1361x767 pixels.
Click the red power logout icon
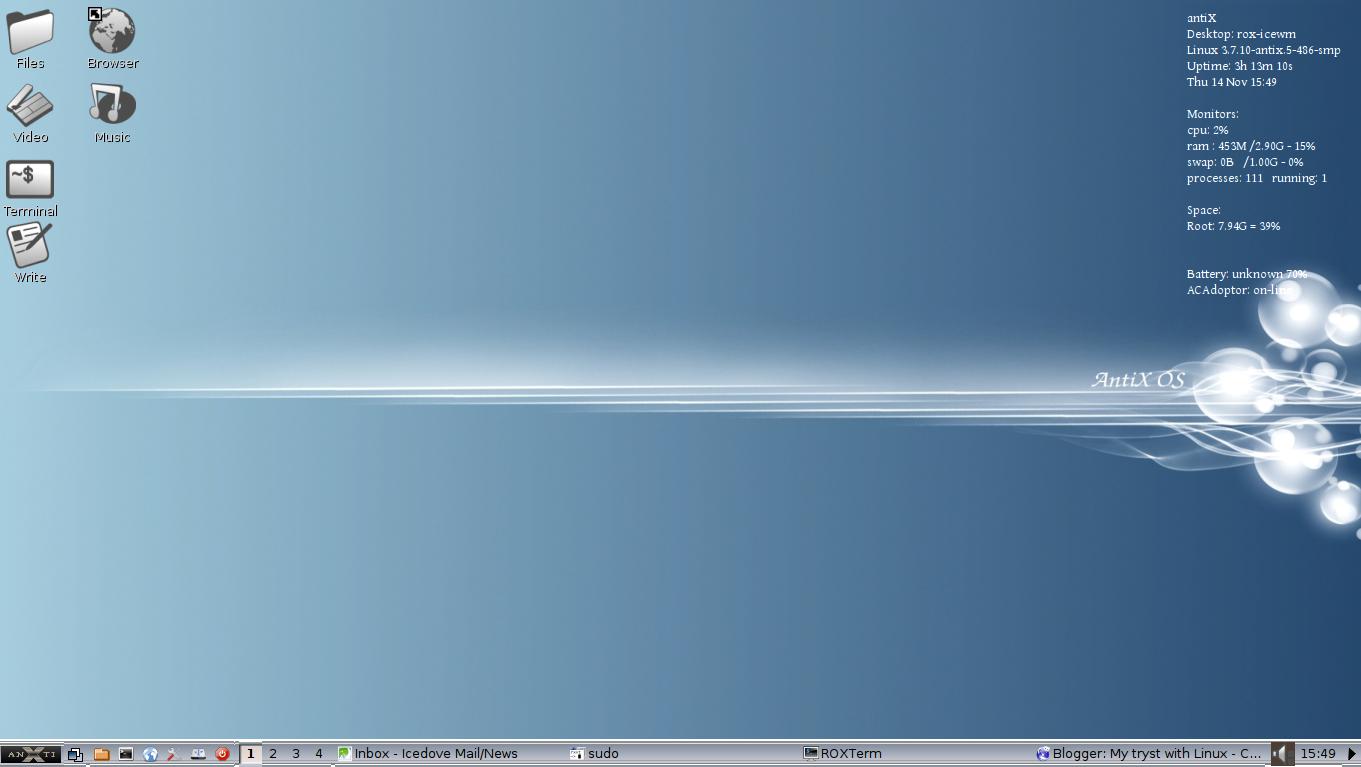(x=222, y=754)
